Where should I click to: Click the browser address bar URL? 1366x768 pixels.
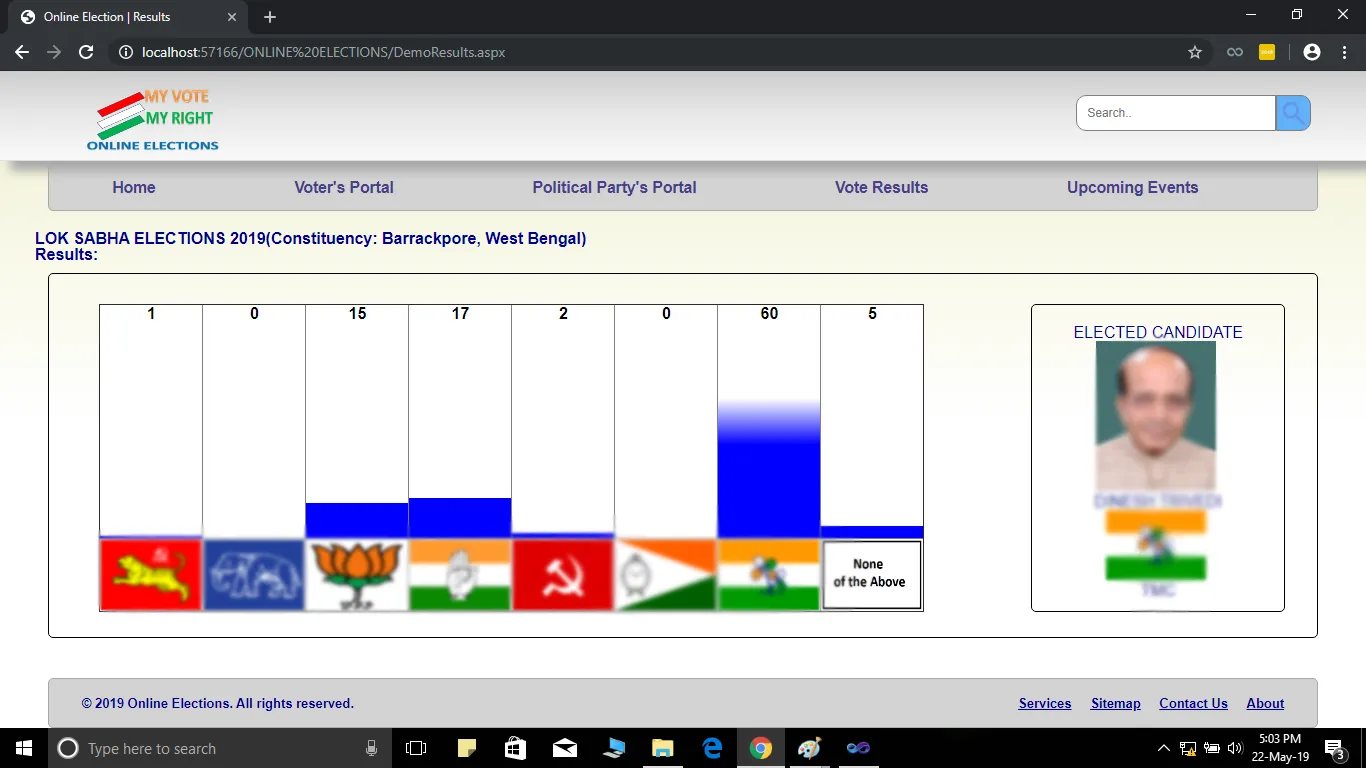323,52
